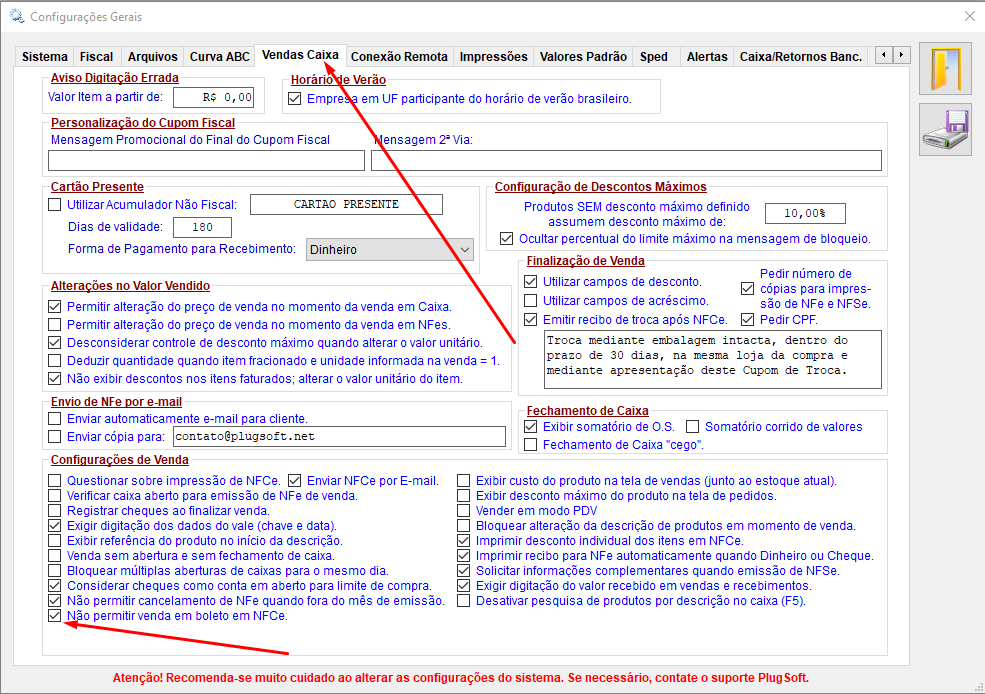985x694 pixels.
Task: Enable Registrar cheques ao finalizar venda
Action: [55, 511]
